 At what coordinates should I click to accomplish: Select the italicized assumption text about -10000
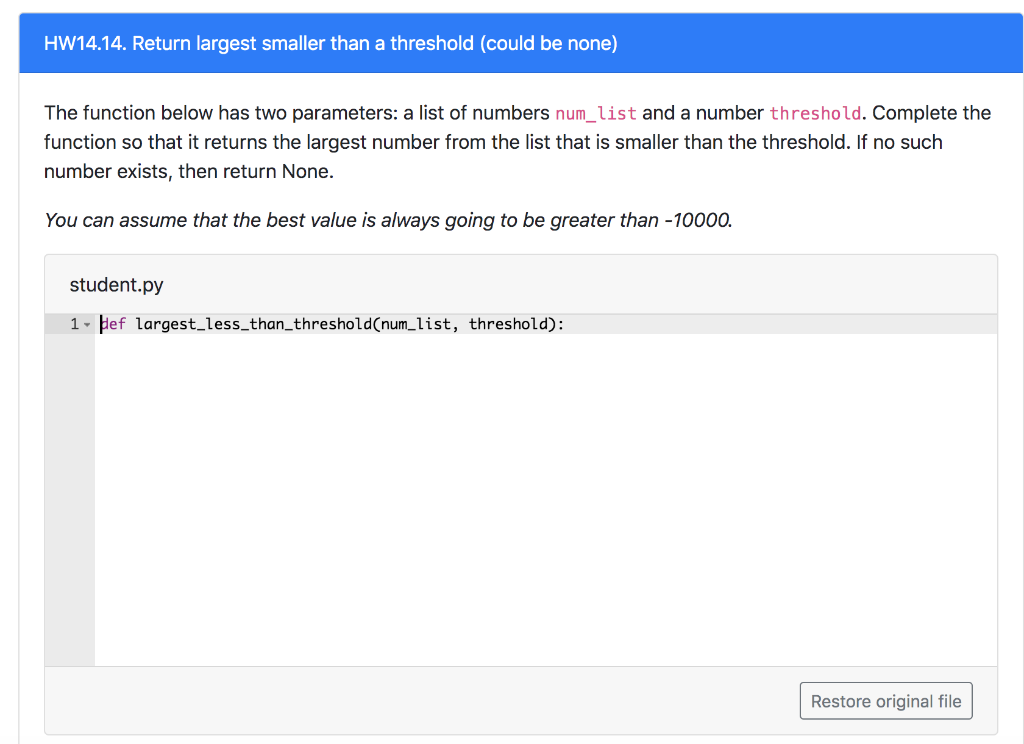[387, 220]
